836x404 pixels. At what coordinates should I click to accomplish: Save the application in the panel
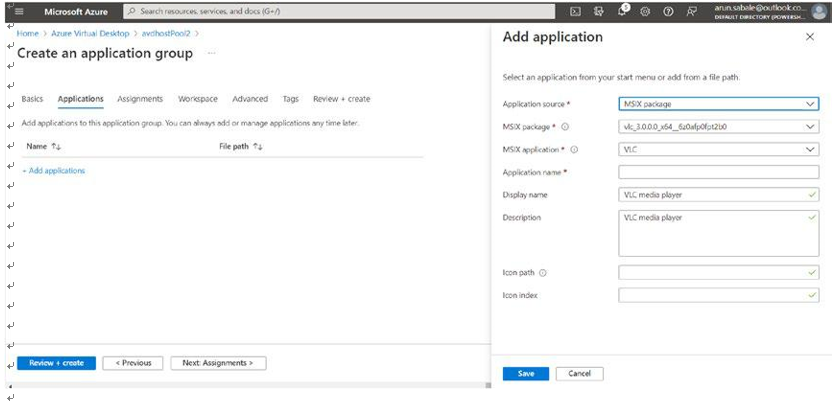tap(526, 374)
